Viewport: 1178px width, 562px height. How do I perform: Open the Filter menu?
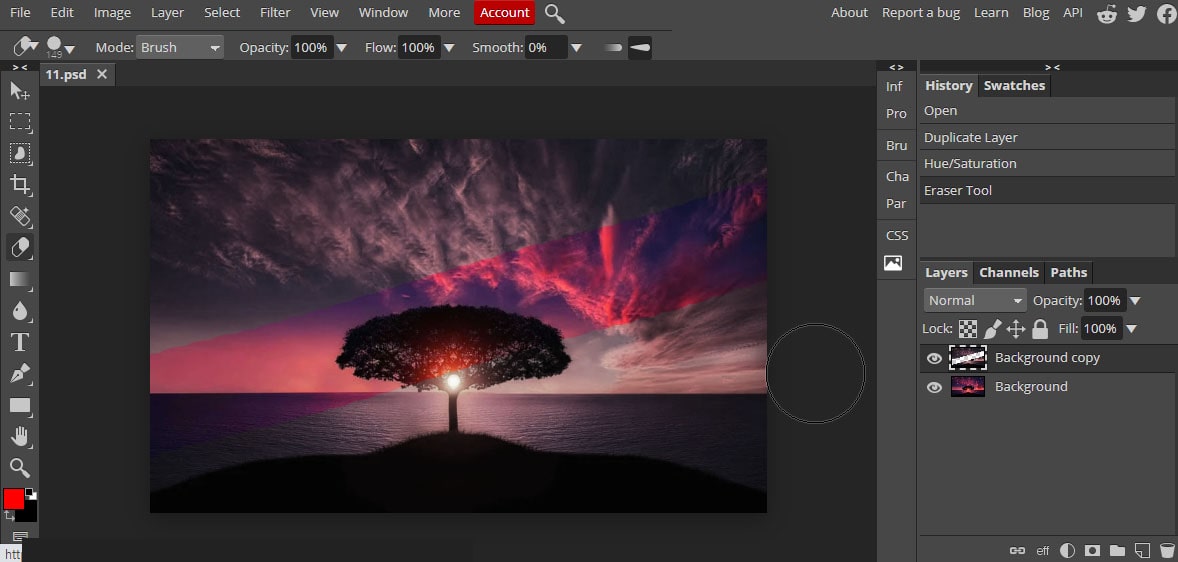275,13
